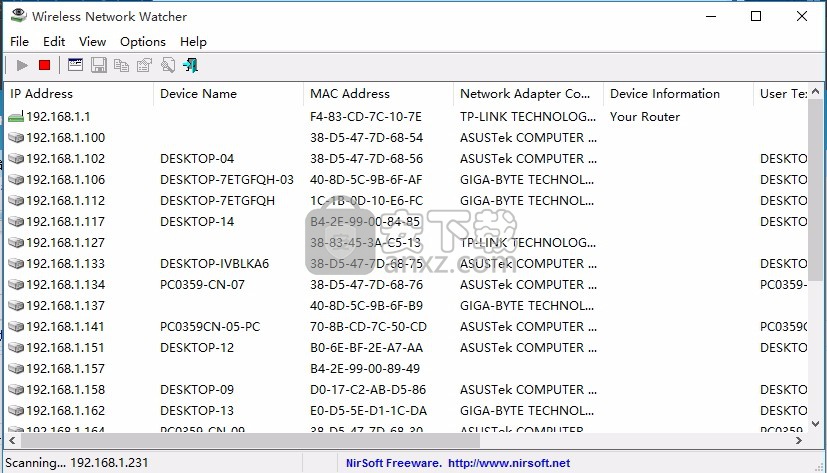The width and height of the screenshot is (827, 473).
Task: Sort by the Device Name column header
Action: (228, 93)
